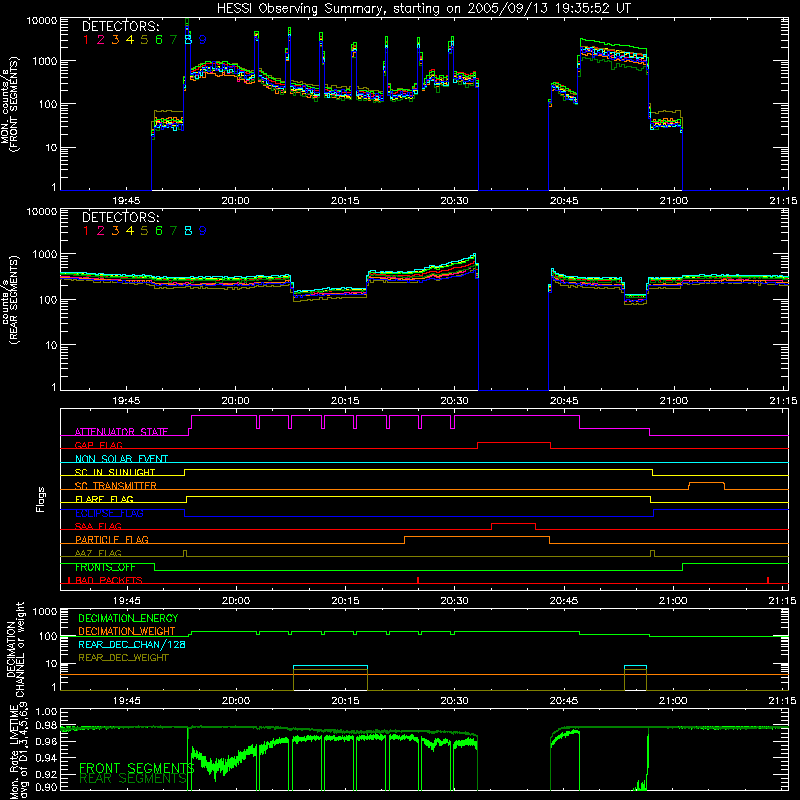Click the 0.92 livetime axis value
Screen dimensions: 800x800
46,774
